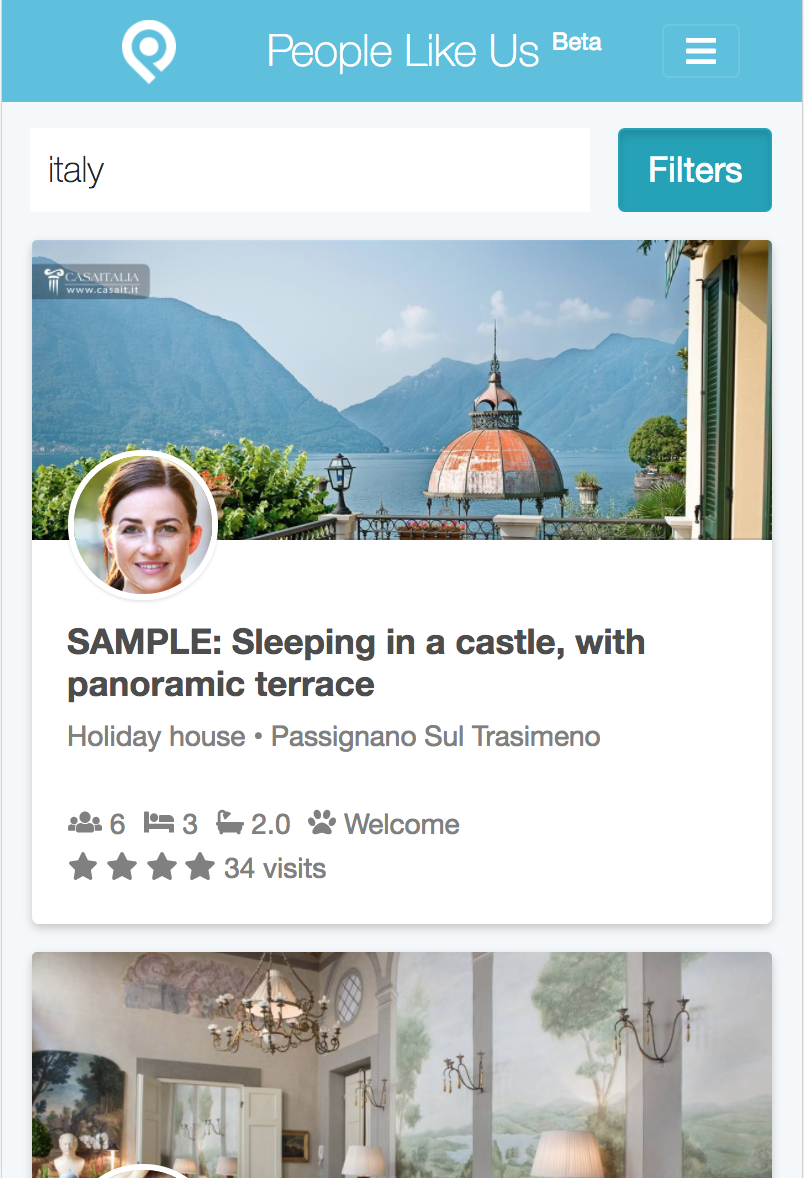
Task: Open the second listing's frescoed room photo
Action: (402, 1065)
